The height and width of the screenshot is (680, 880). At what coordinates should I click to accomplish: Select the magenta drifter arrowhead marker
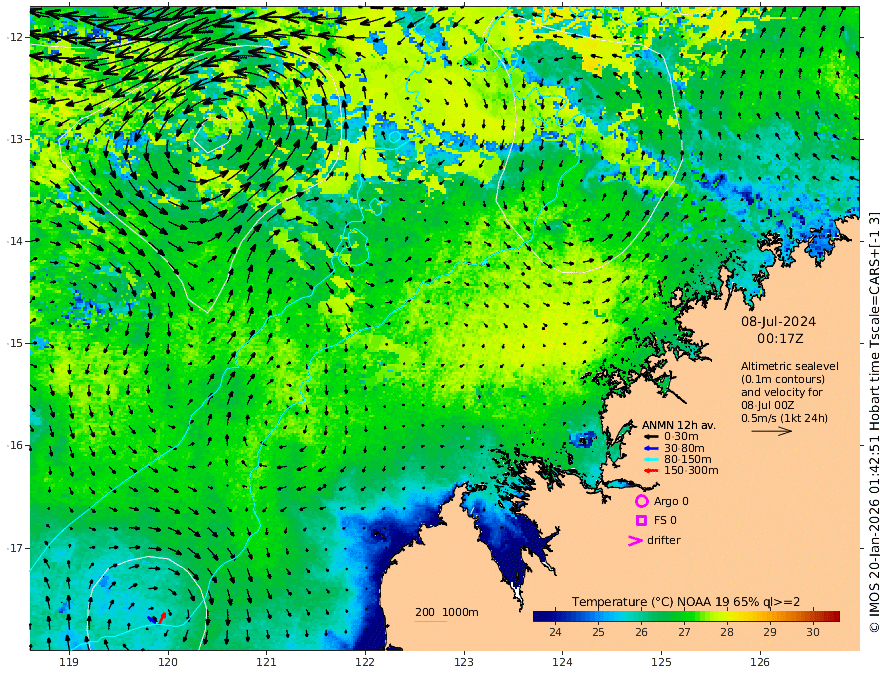click(x=635, y=541)
